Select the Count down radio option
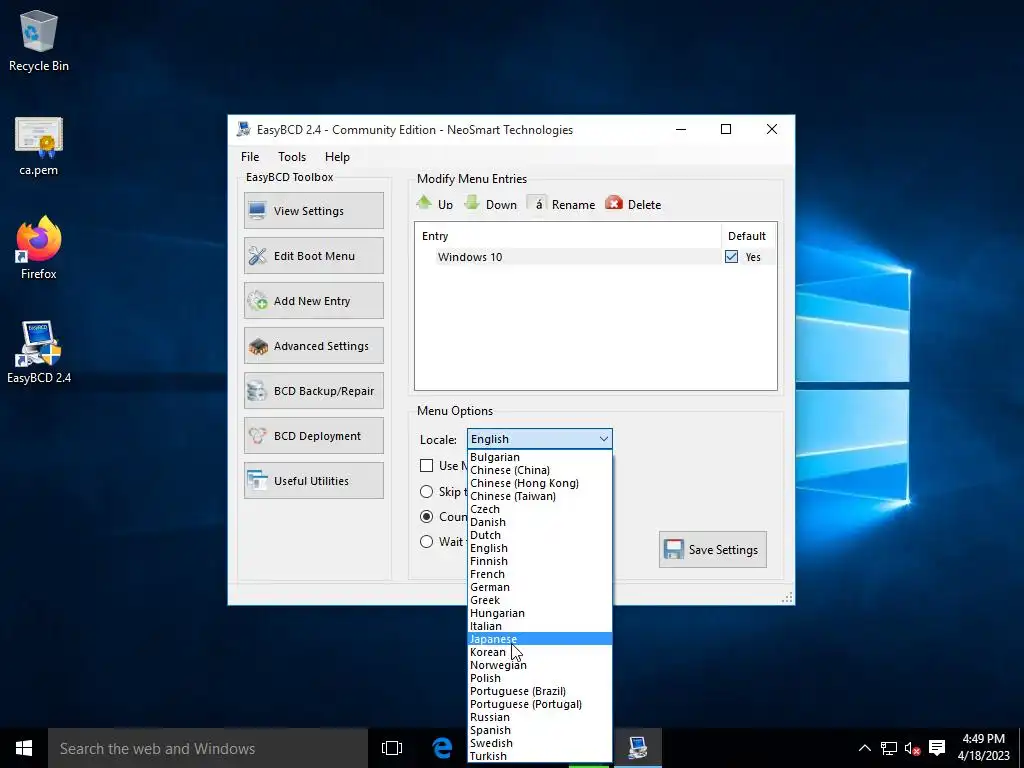Screen dimensions: 1024x768 tap(426, 517)
